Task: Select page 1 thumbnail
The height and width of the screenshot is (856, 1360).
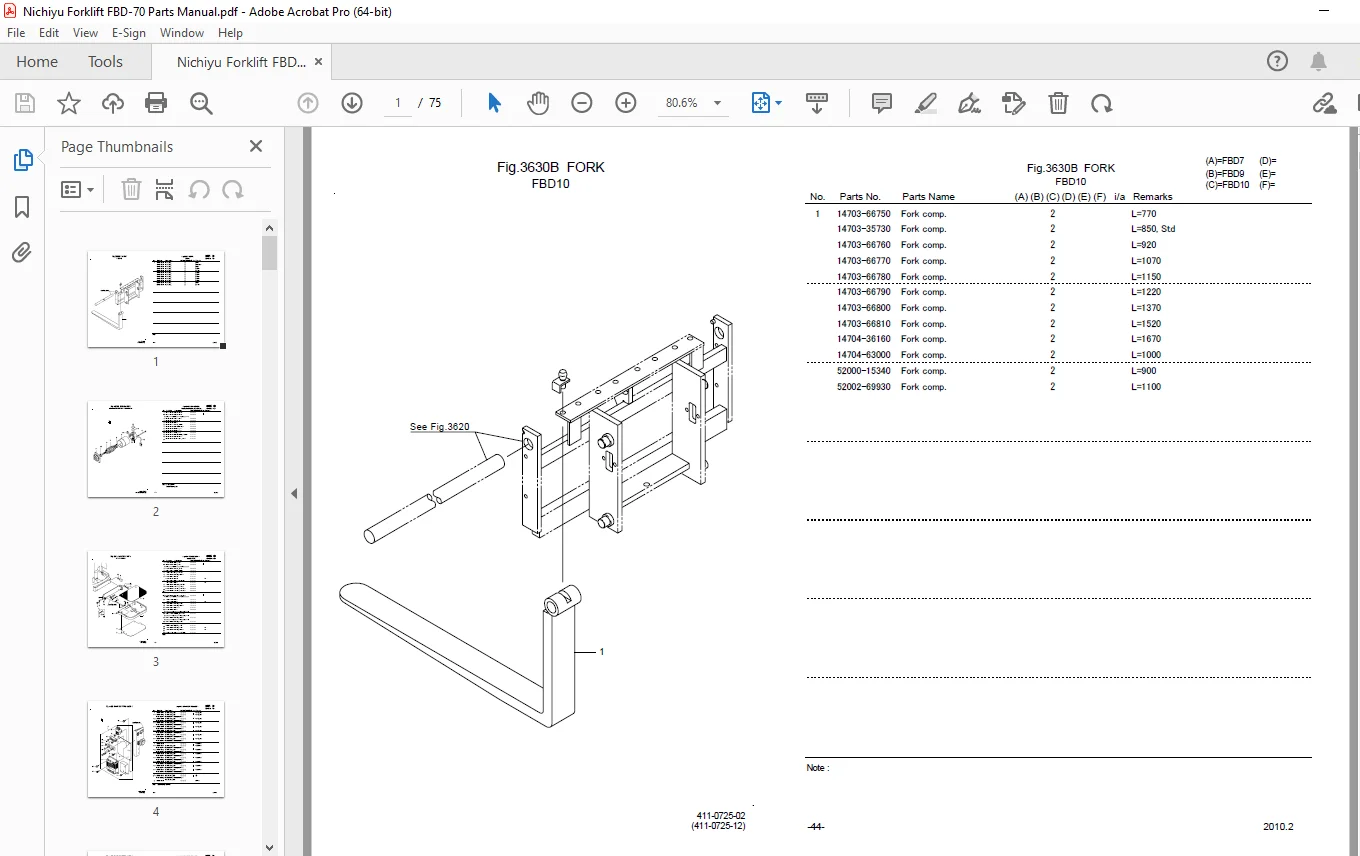Action: click(x=156, y=299)
